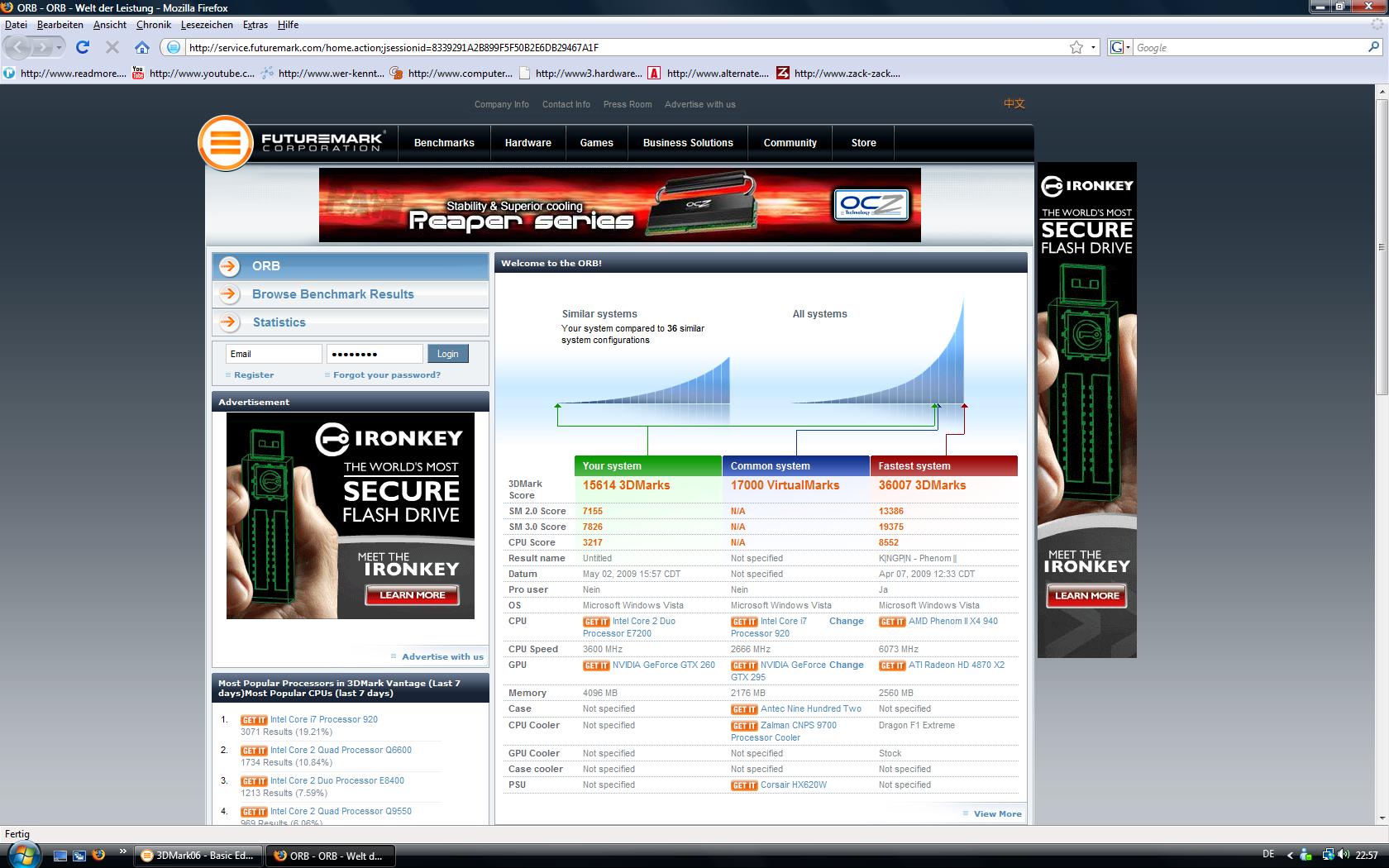1389x868 pixels.
Task: Click the ORB orange arrow icon
Action: click(231, 265)
